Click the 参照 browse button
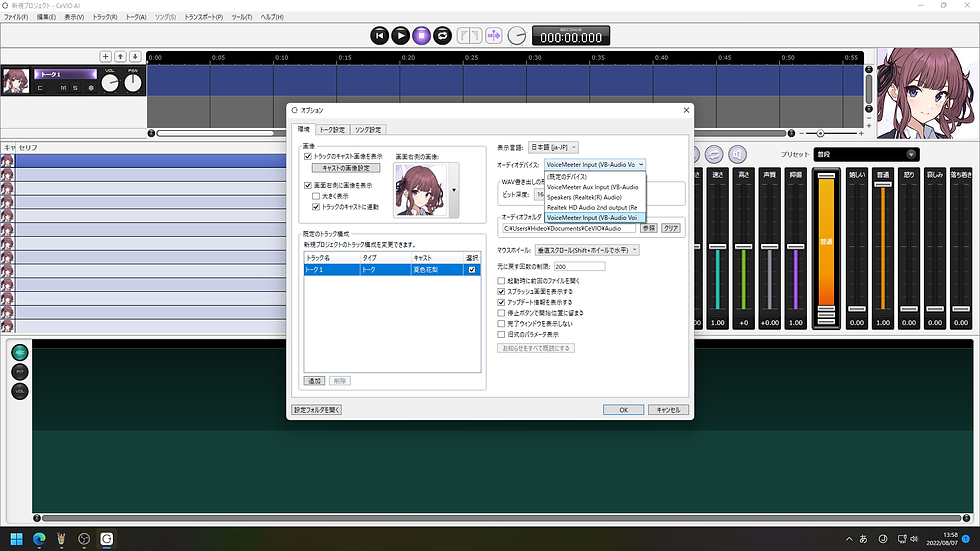Image resolution: width=980 pixels, height=551 pixels. pos(649,228)
